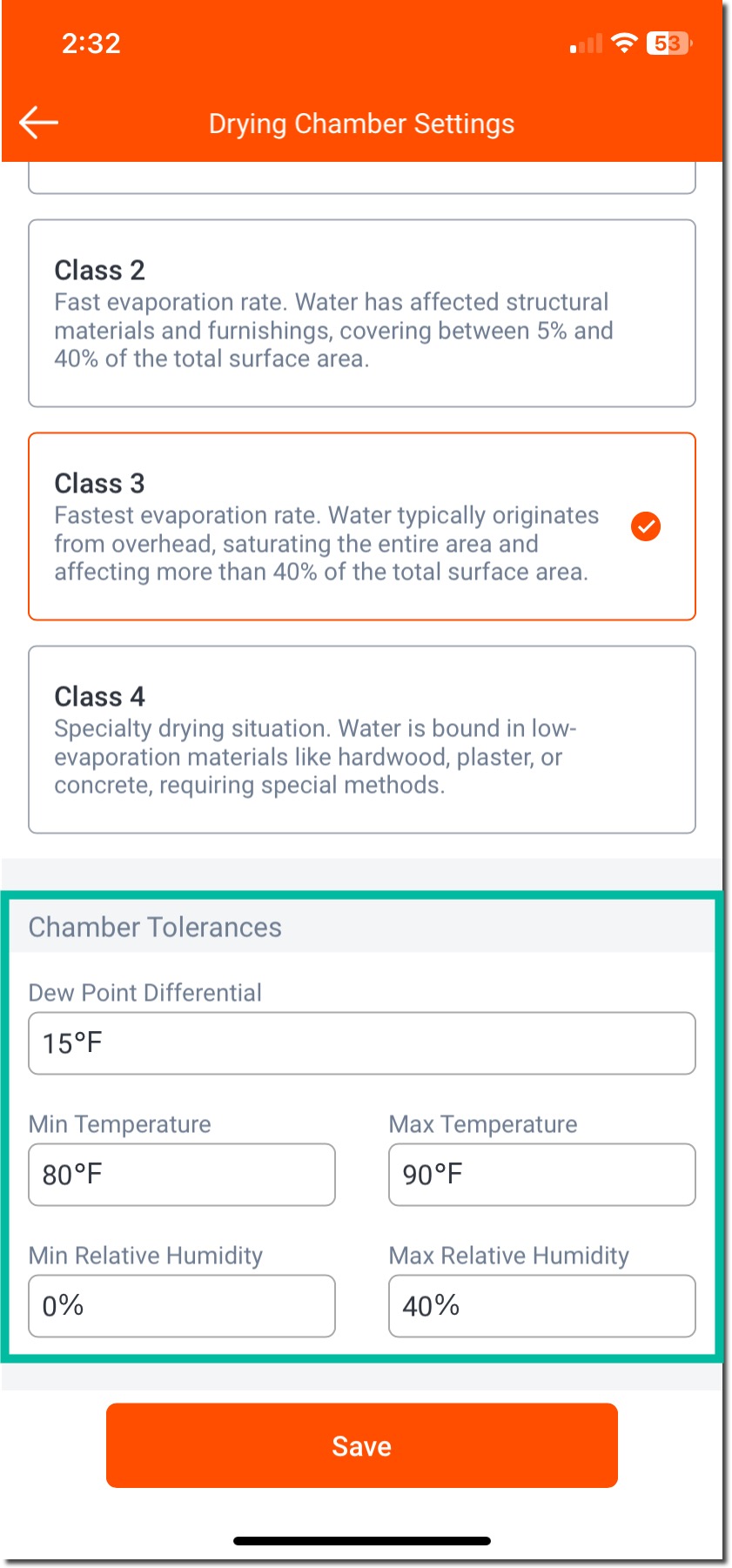732x1568 pixels.
Task: Choose the Class 4 specialty drying option
Action: [361, 740]
